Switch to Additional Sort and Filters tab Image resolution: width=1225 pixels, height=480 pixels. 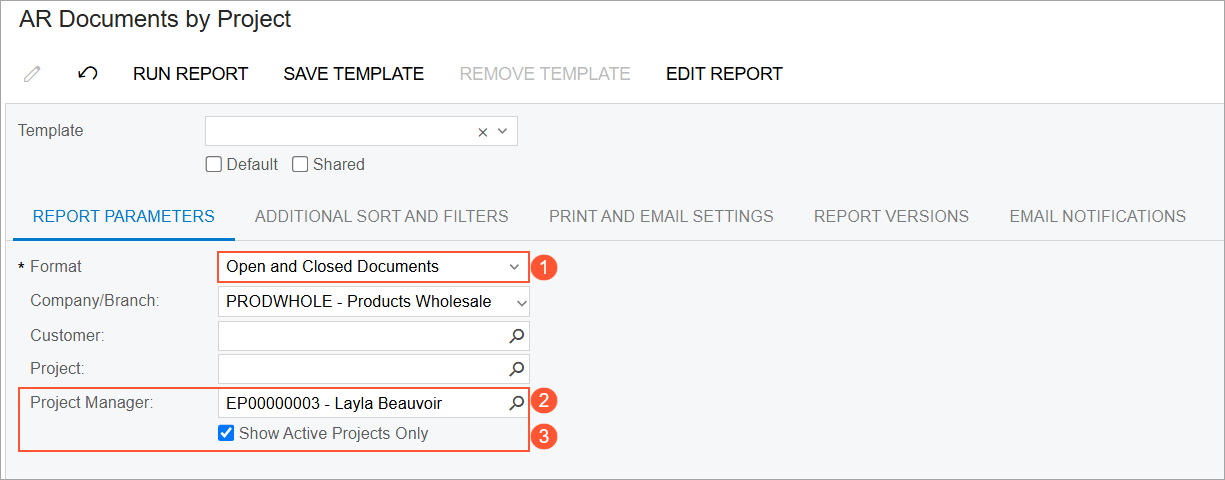click(x=381, y=216)
